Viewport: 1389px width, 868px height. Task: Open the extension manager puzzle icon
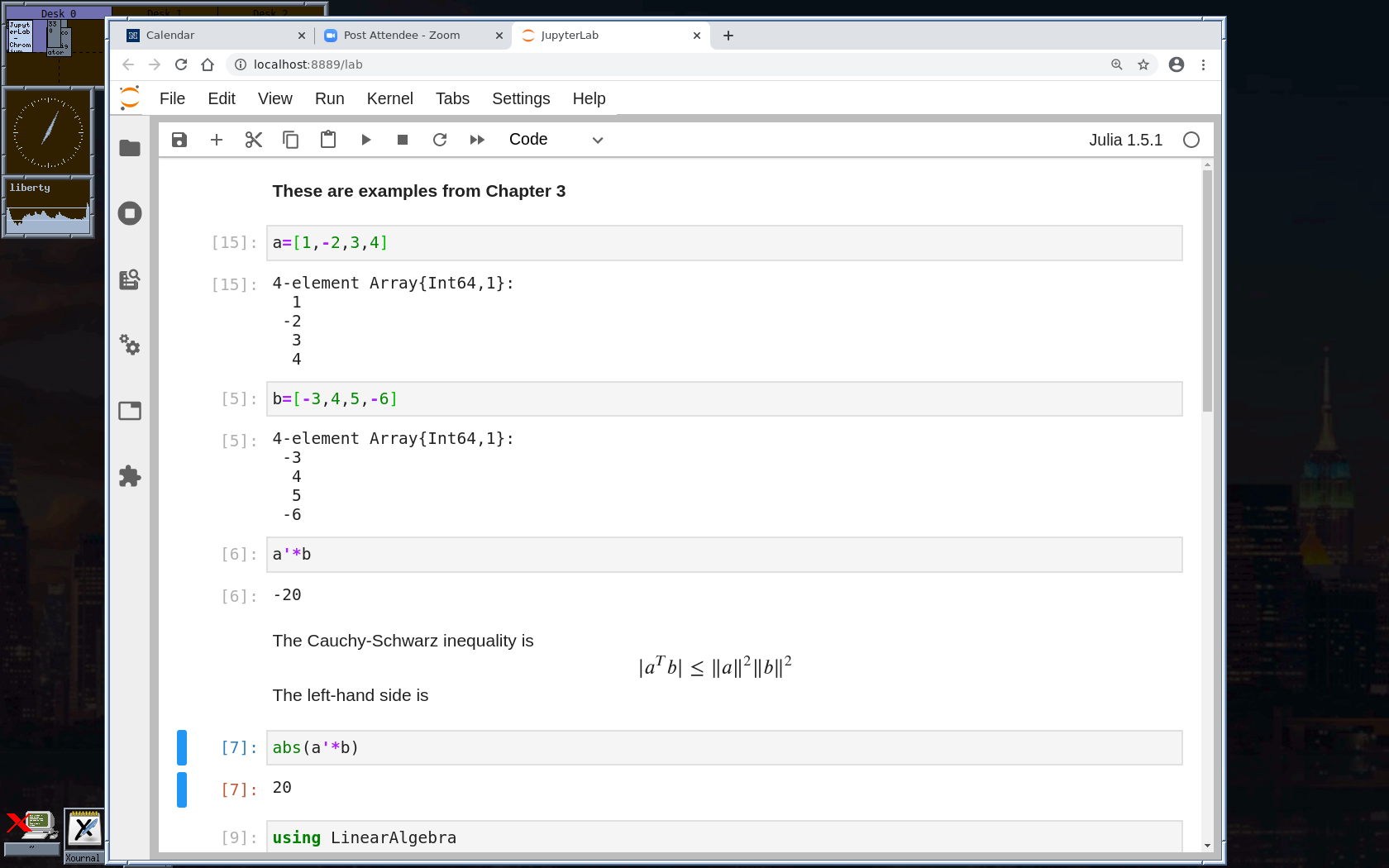(130, 476)
